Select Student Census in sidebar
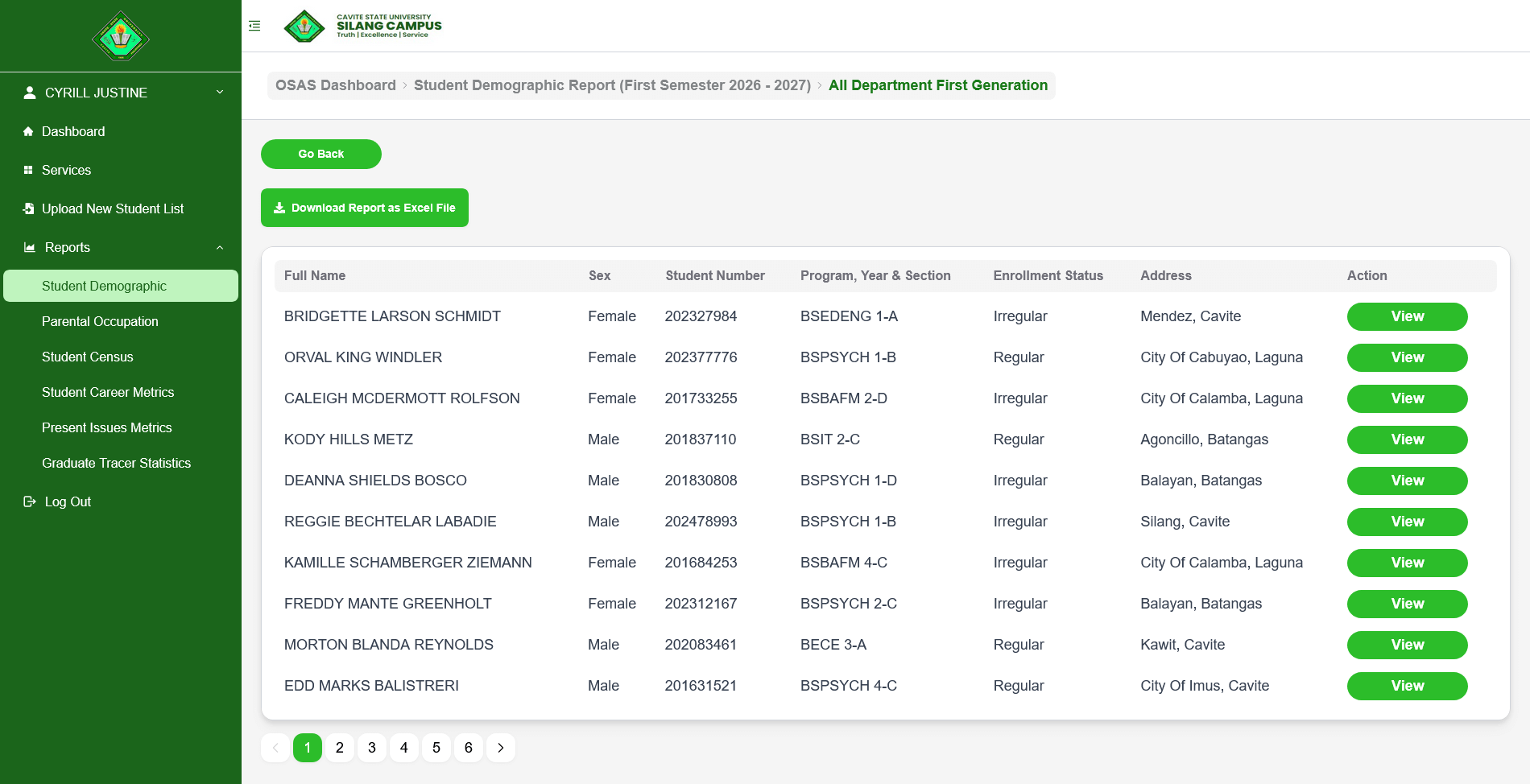Screen dimensions: 1530x784 coord(87,357)
